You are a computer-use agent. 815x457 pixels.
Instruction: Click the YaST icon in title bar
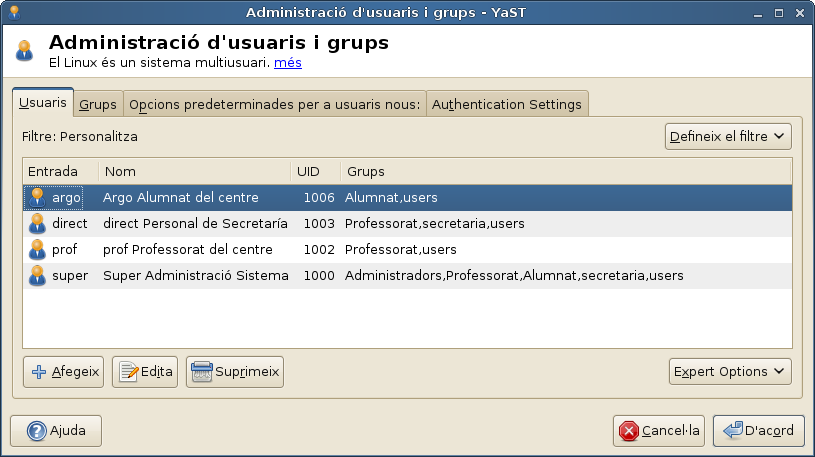13,11
